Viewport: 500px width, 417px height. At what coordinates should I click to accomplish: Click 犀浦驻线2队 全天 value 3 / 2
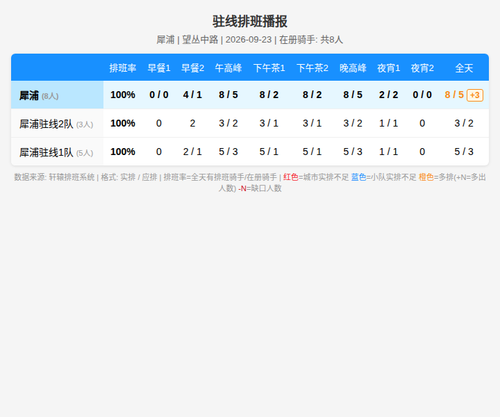click(x=464, y=123)
